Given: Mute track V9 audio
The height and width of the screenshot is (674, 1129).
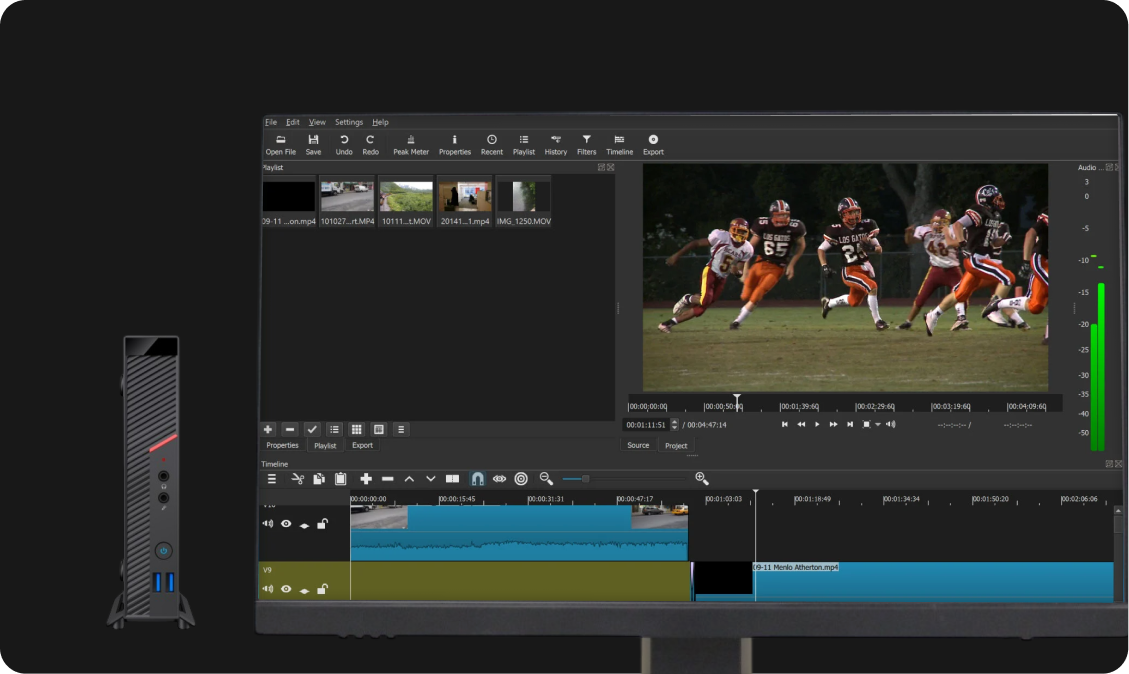Looking at the screenshot, I should 266,589.
